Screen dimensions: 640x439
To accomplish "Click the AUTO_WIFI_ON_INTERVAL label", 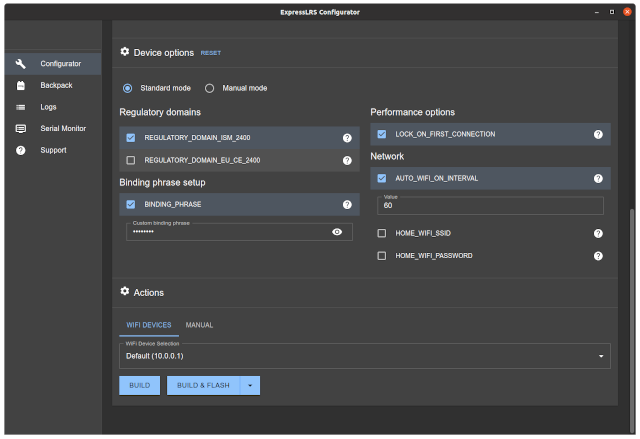I will (436, 178).
